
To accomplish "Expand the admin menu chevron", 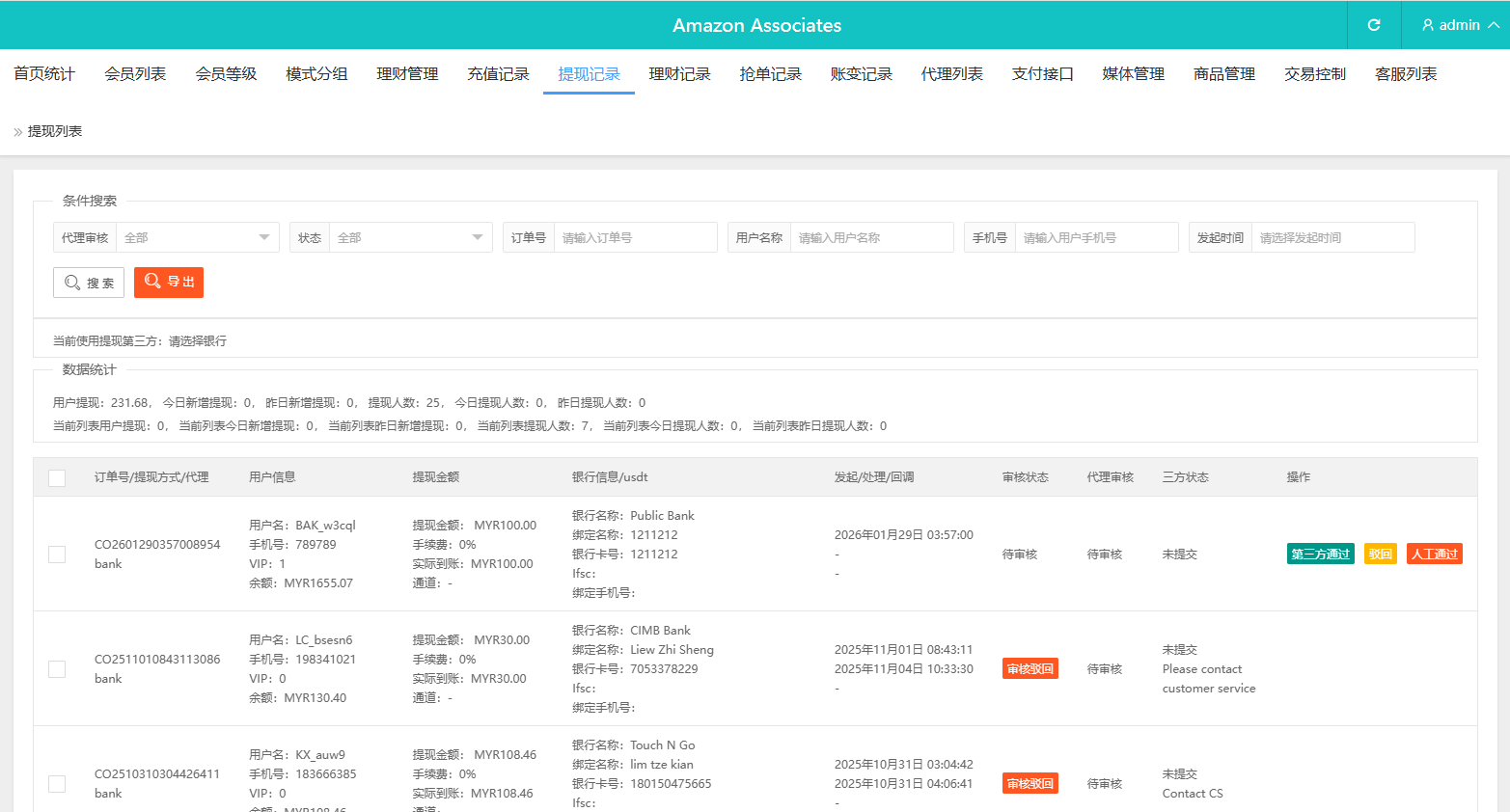I will click(1494, 25).
